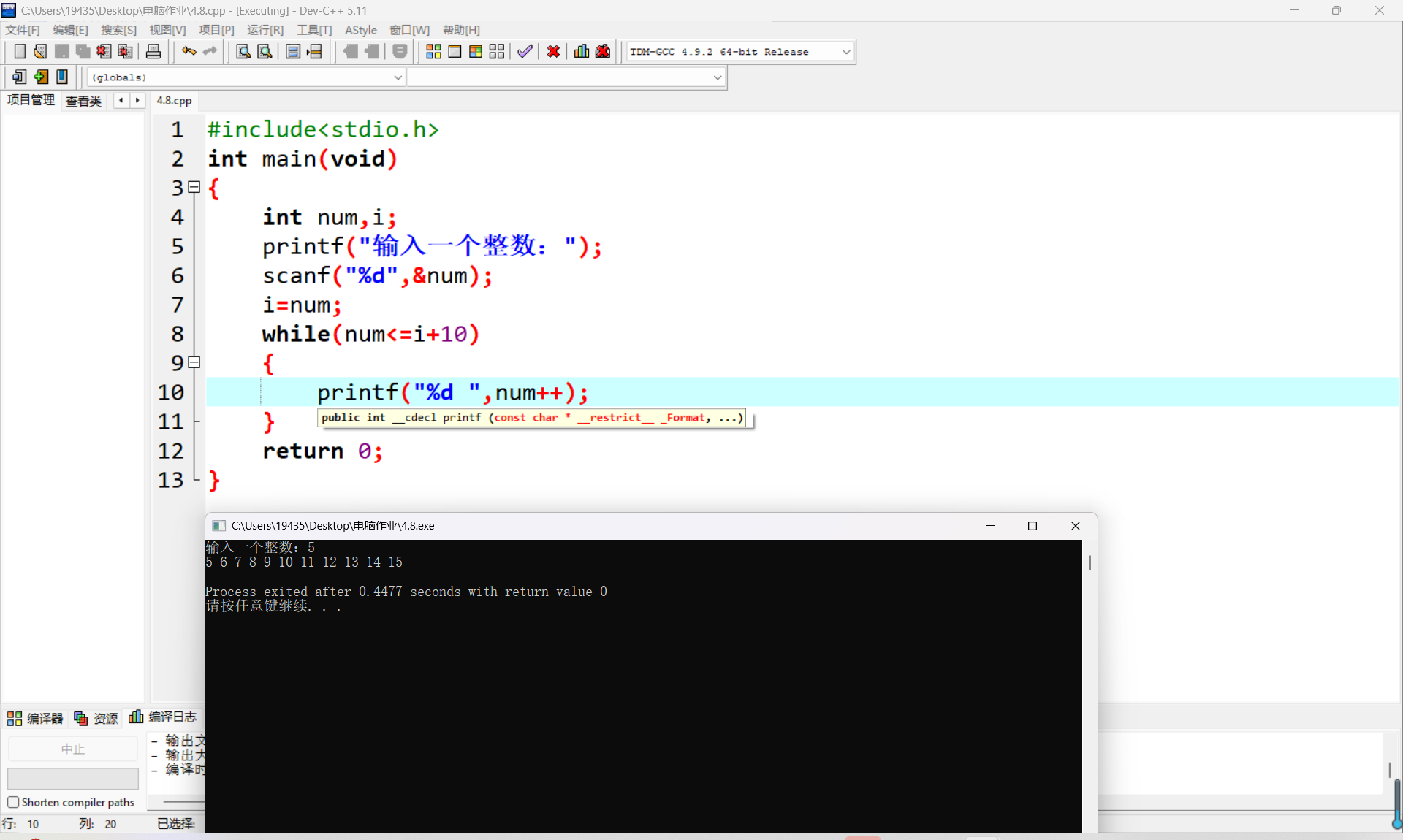Viewport: 1403px width, 840px height.
Task: Collapse the code fold at line 3
Action: click(194, 188)
